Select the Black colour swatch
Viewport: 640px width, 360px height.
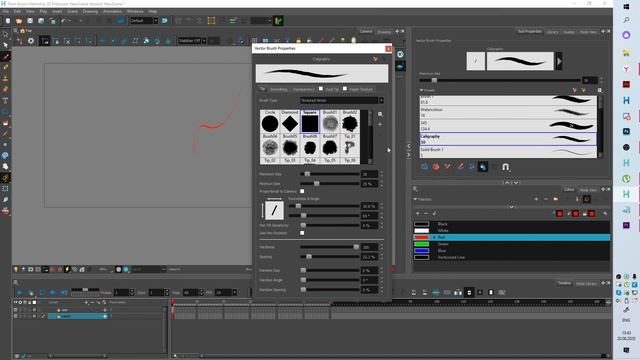tap(421, 224)
